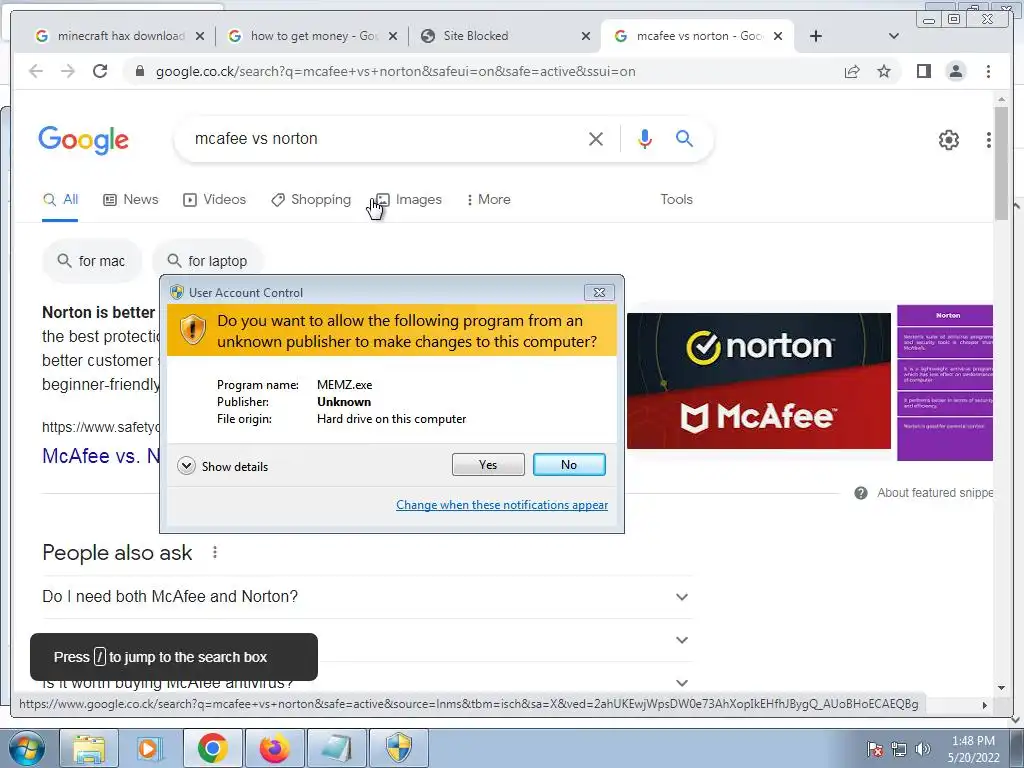
Task: Expand 'Is it worth buying McAfee antivirus?' question
Action: [682, 683]
